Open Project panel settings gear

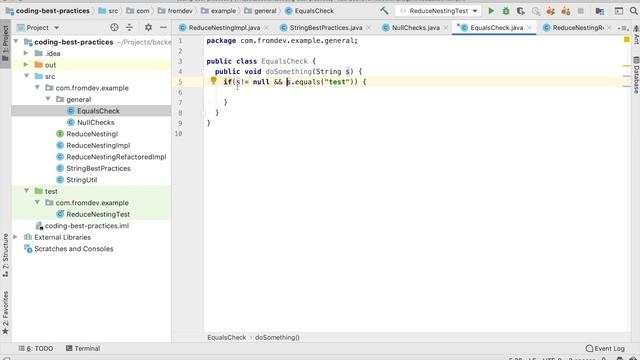[x=148, y=27]
